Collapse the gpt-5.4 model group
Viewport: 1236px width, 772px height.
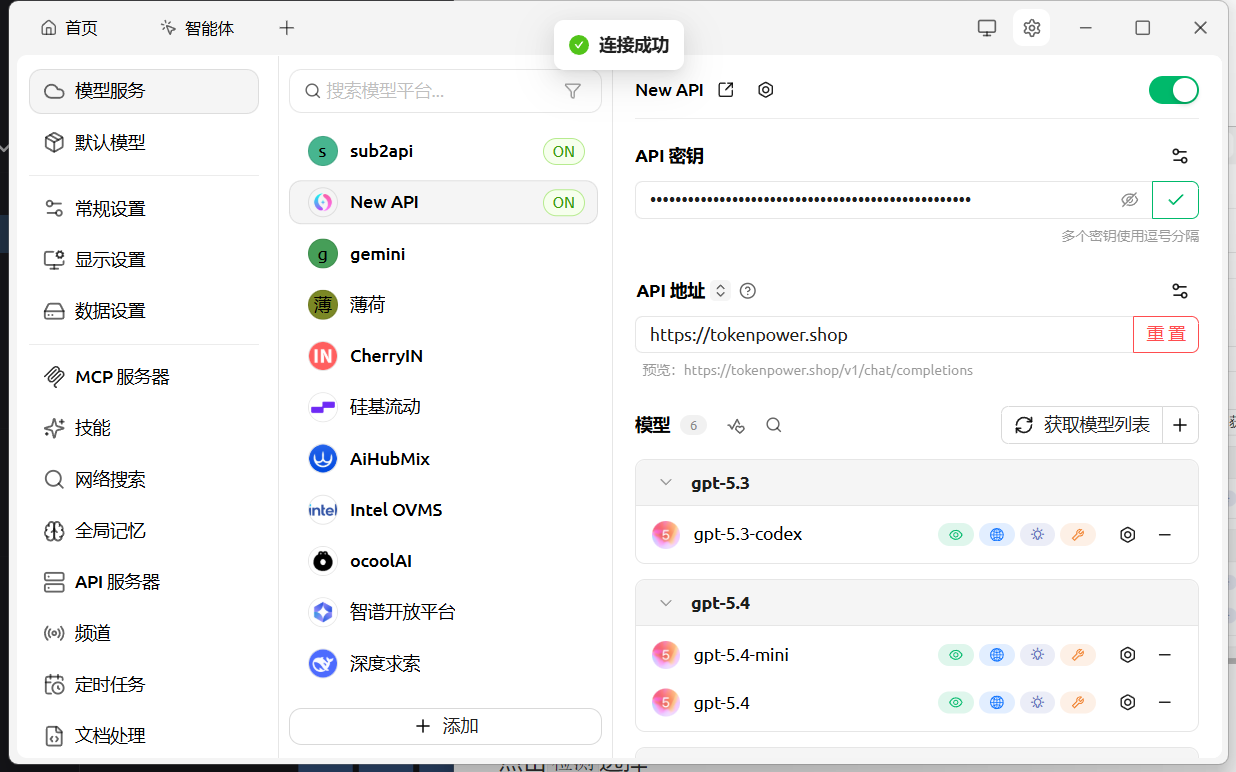(666, 604)
